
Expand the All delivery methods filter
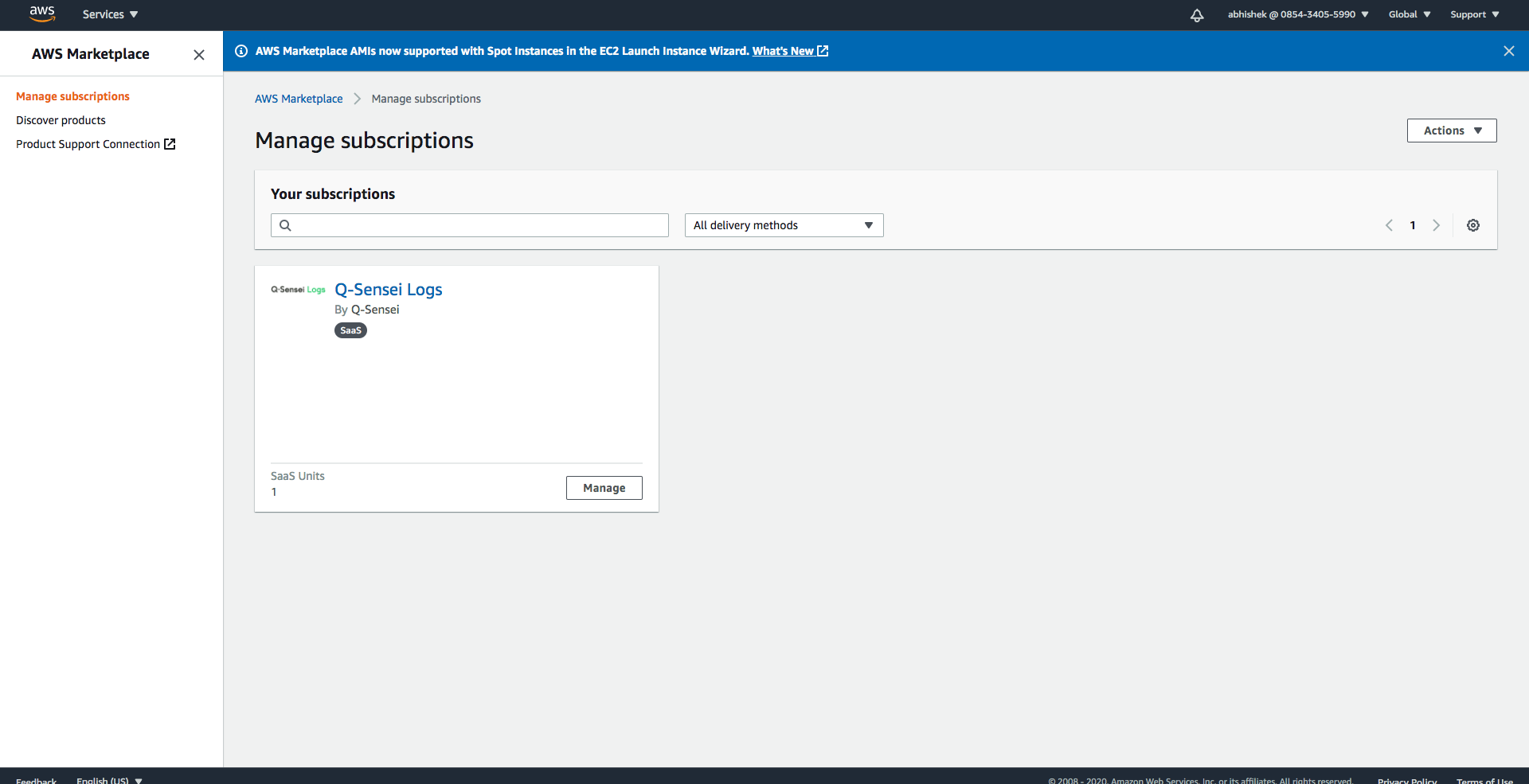[x=784, y=225]
